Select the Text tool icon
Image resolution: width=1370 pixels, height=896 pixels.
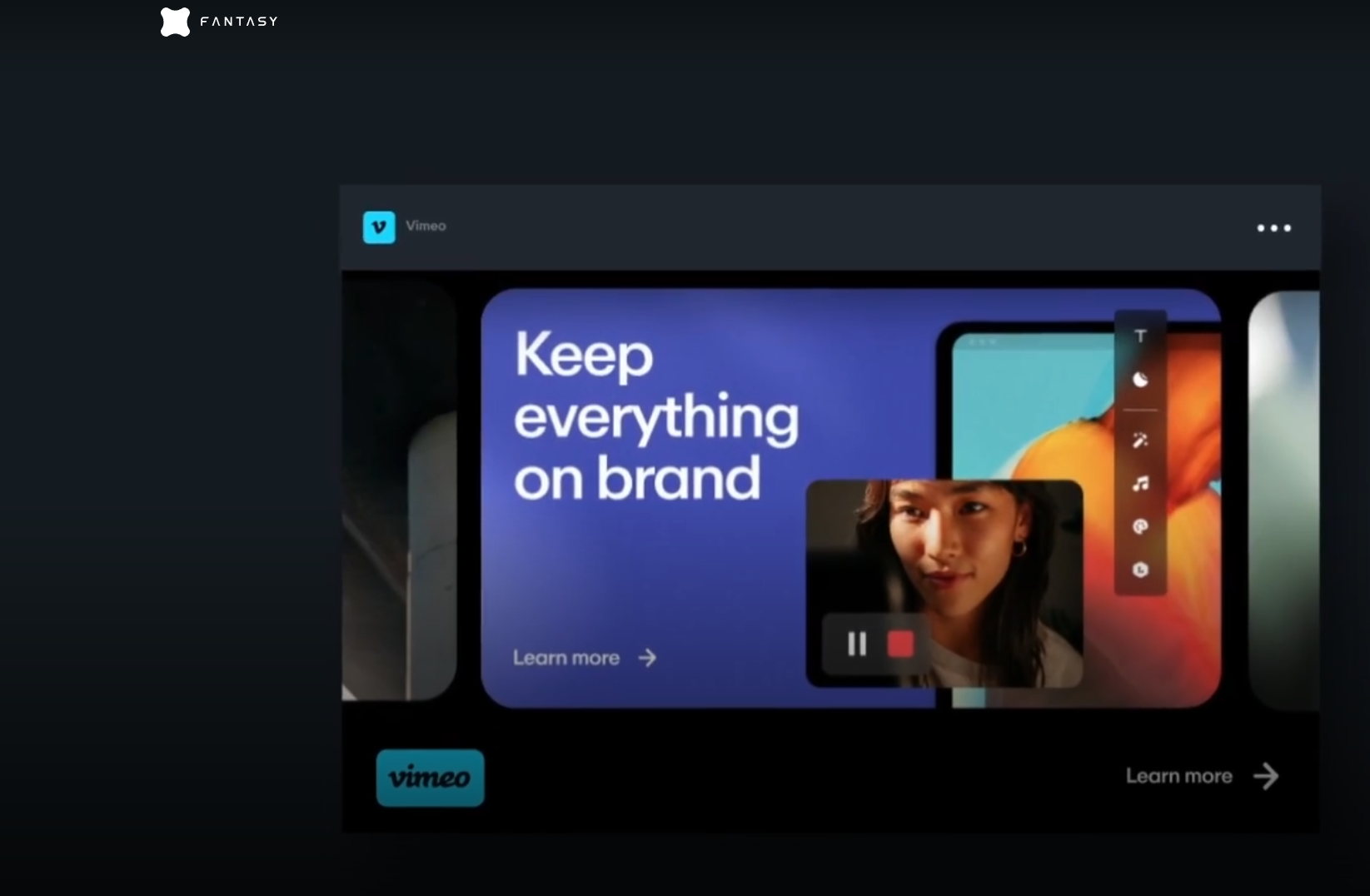point(1140,336)
